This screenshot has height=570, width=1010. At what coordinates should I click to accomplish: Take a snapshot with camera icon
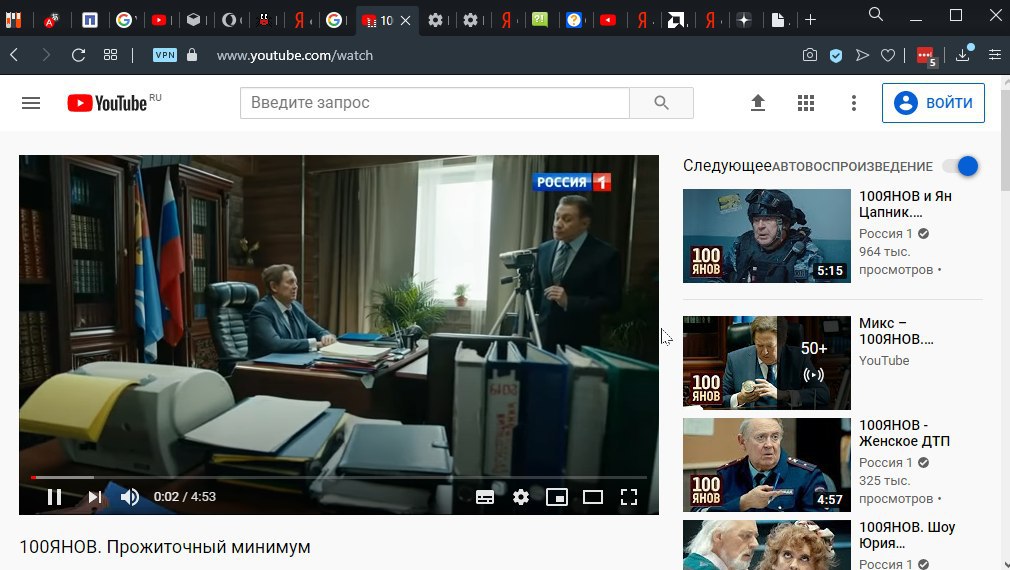tap(810, 55)
